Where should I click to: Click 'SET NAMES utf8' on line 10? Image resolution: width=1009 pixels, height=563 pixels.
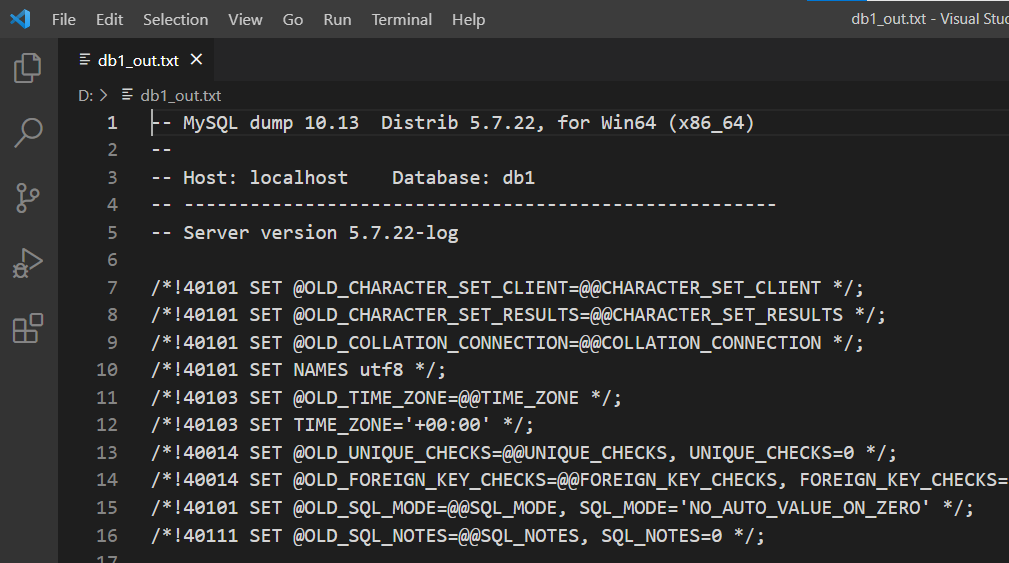coord(326,370)
